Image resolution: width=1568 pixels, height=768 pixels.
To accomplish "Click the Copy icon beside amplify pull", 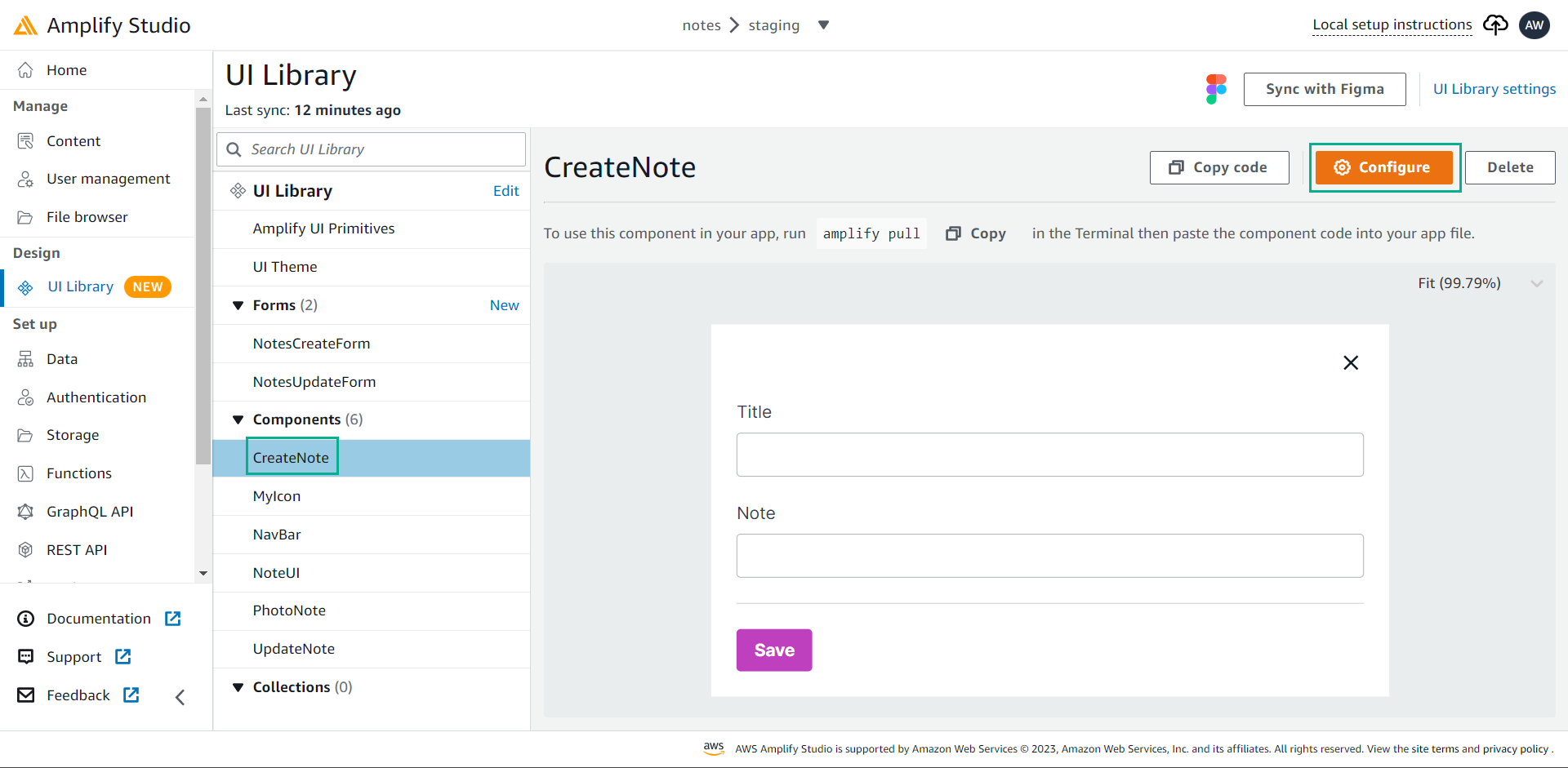I will click(953, 233).
